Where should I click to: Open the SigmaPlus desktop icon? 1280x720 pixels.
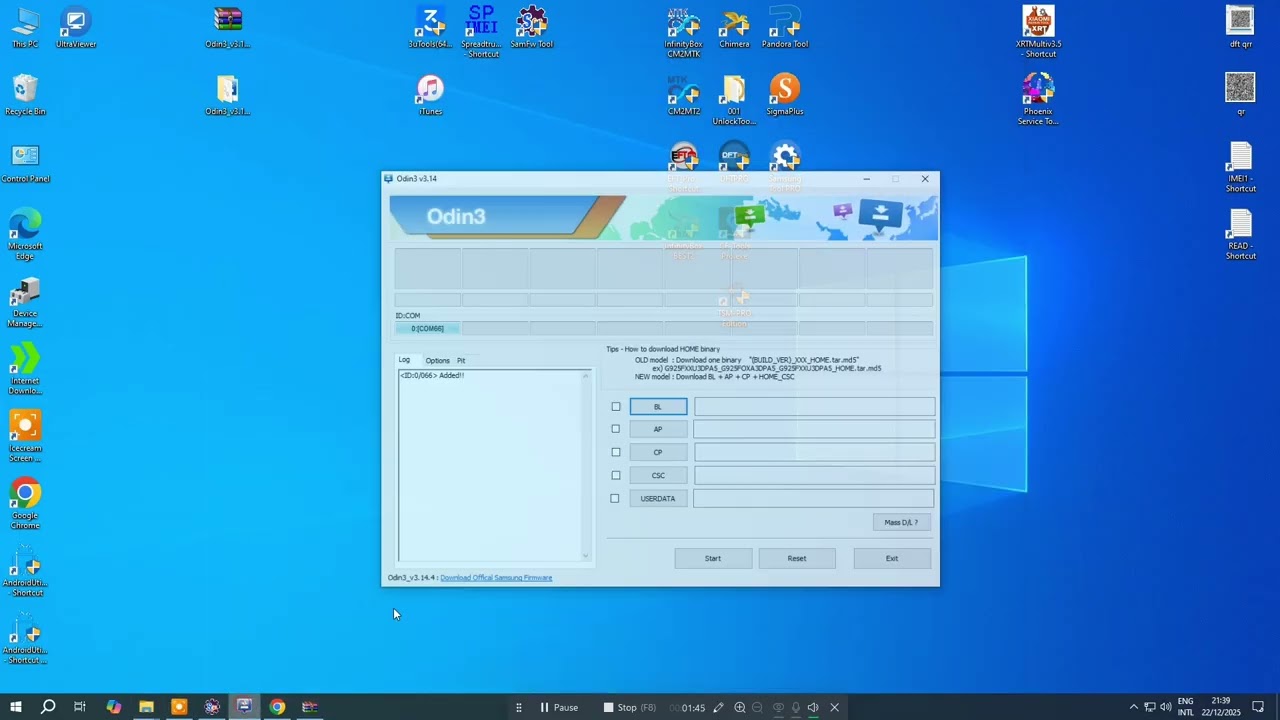tap(785, 95)
